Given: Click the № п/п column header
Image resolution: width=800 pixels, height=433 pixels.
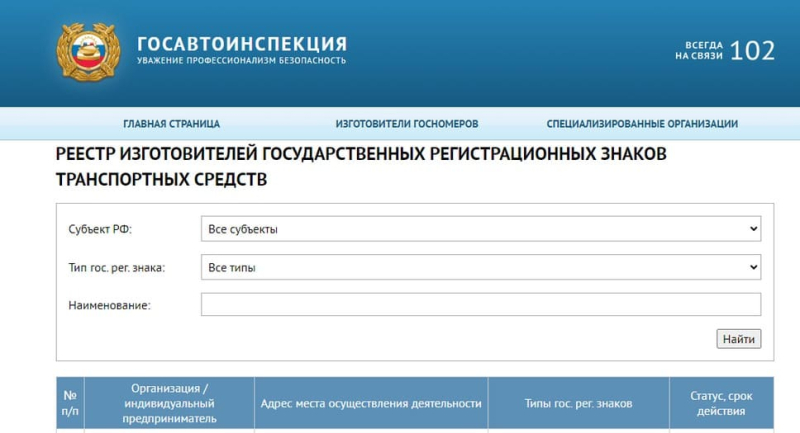Looking at the screenshot, I should pos(70,403).
